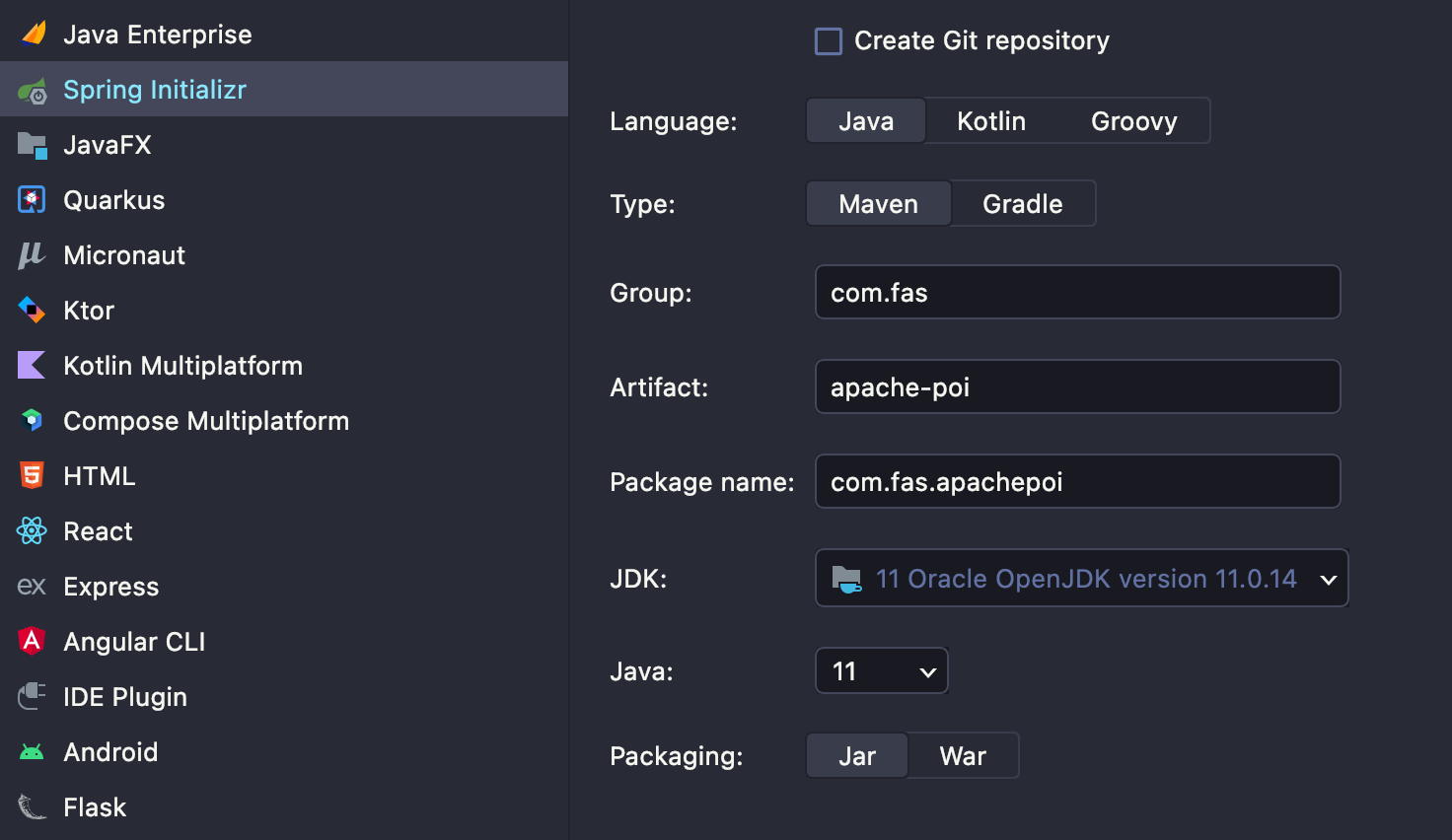Click the Android robot icon
This screenshot has width=1452, height=840.
point(32,752)
